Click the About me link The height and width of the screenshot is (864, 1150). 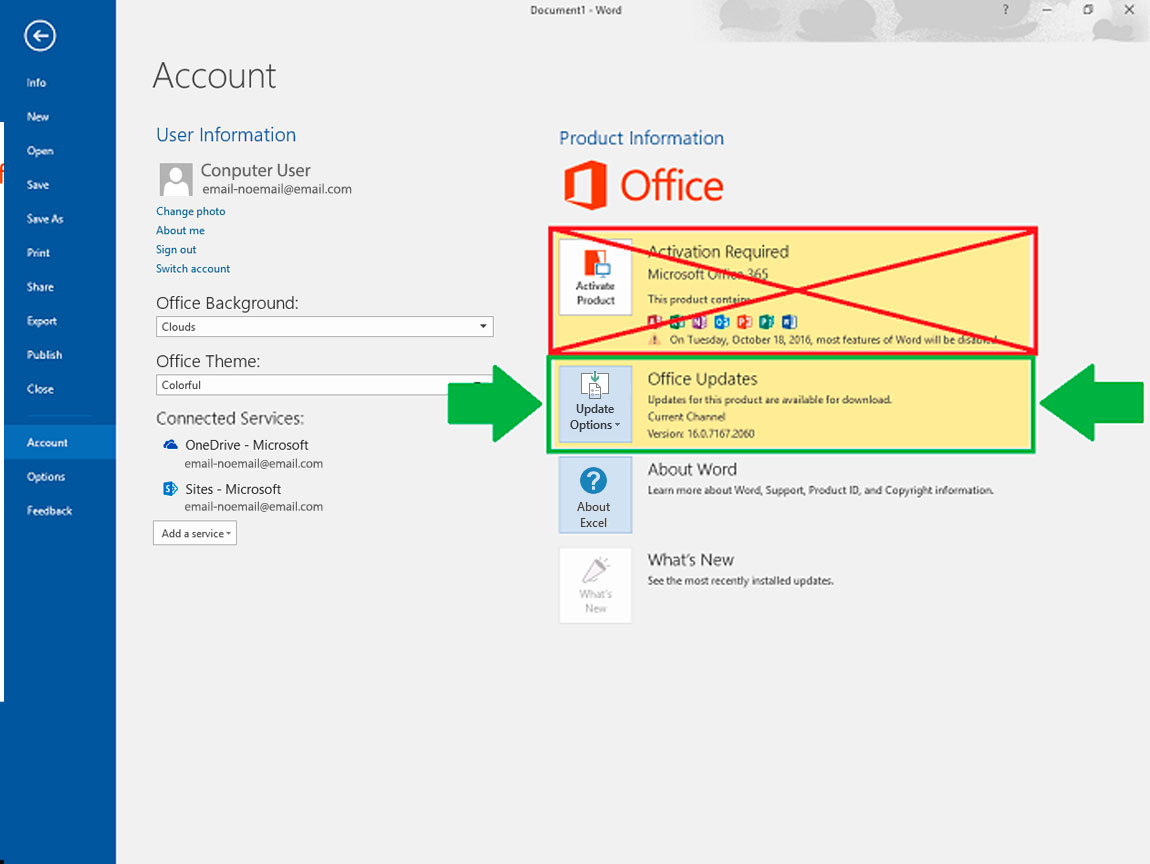[x=180, y=231]
